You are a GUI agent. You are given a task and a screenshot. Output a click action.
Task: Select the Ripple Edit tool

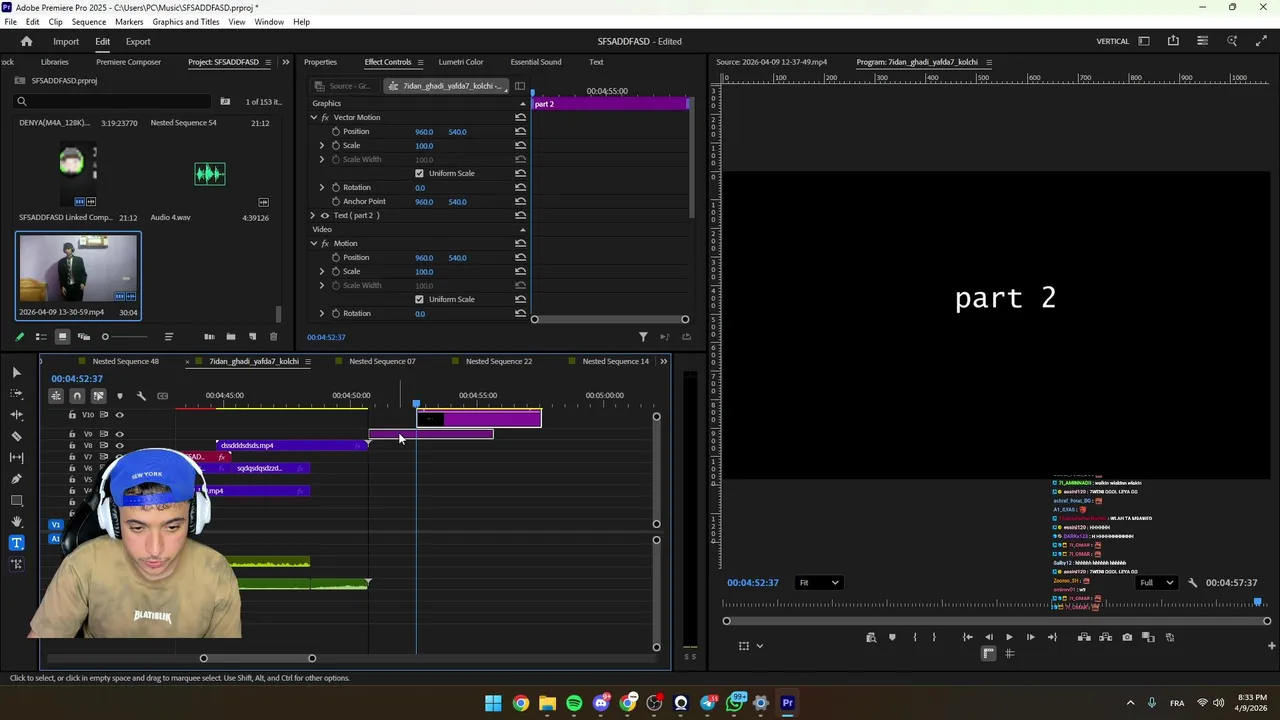[16, 414]
